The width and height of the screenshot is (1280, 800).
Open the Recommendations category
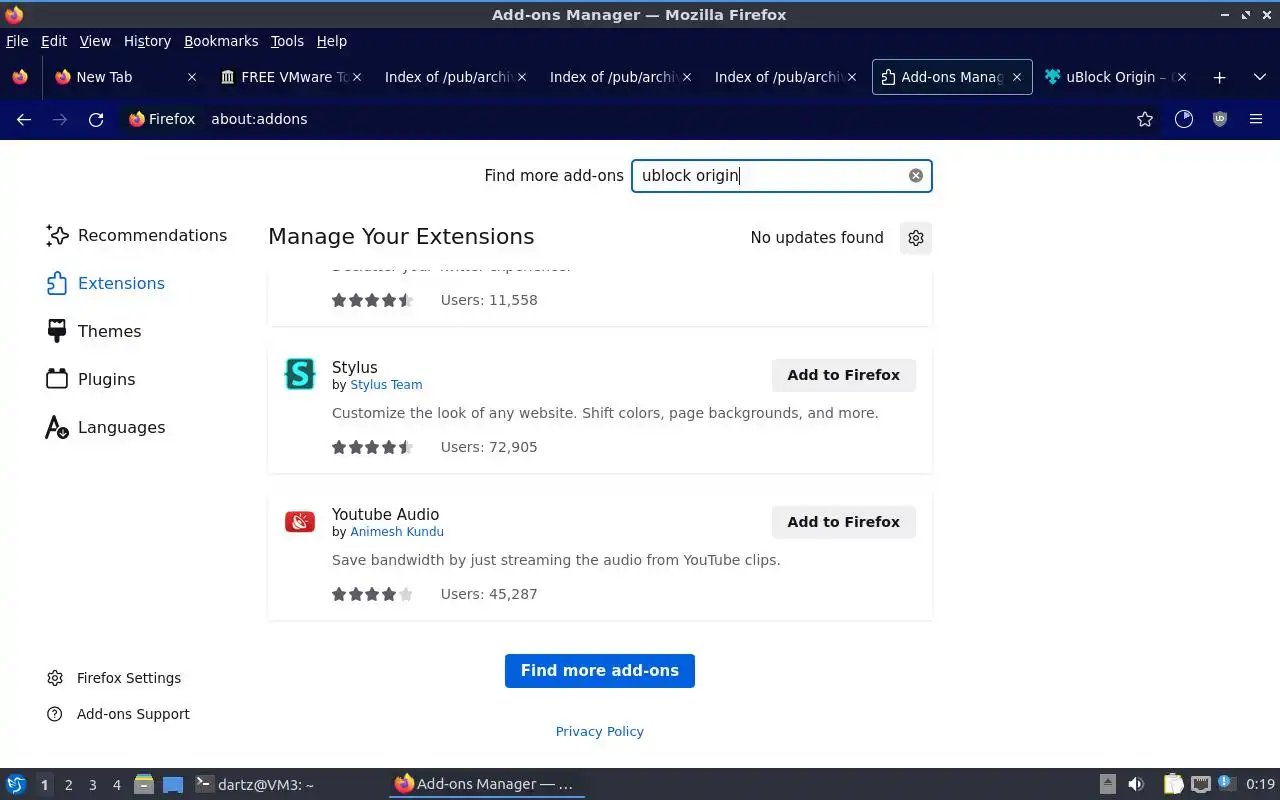pyautogui.click(x=136, y=235)
